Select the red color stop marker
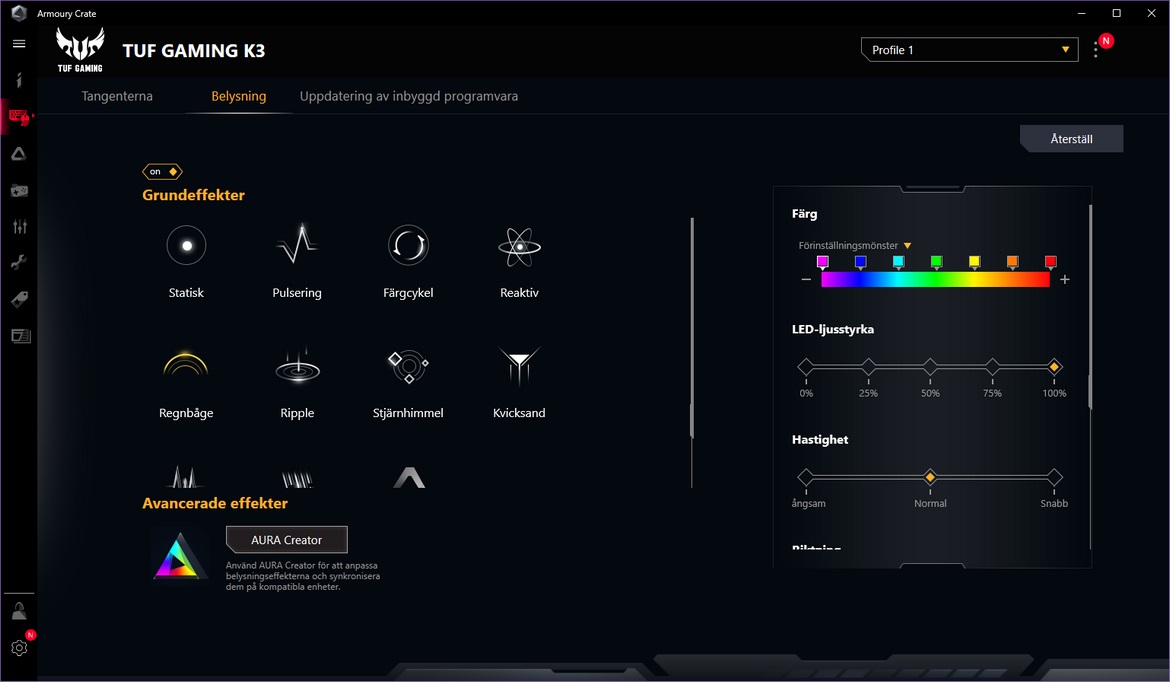This screenshot has height=682, width=1170. 1051,262
